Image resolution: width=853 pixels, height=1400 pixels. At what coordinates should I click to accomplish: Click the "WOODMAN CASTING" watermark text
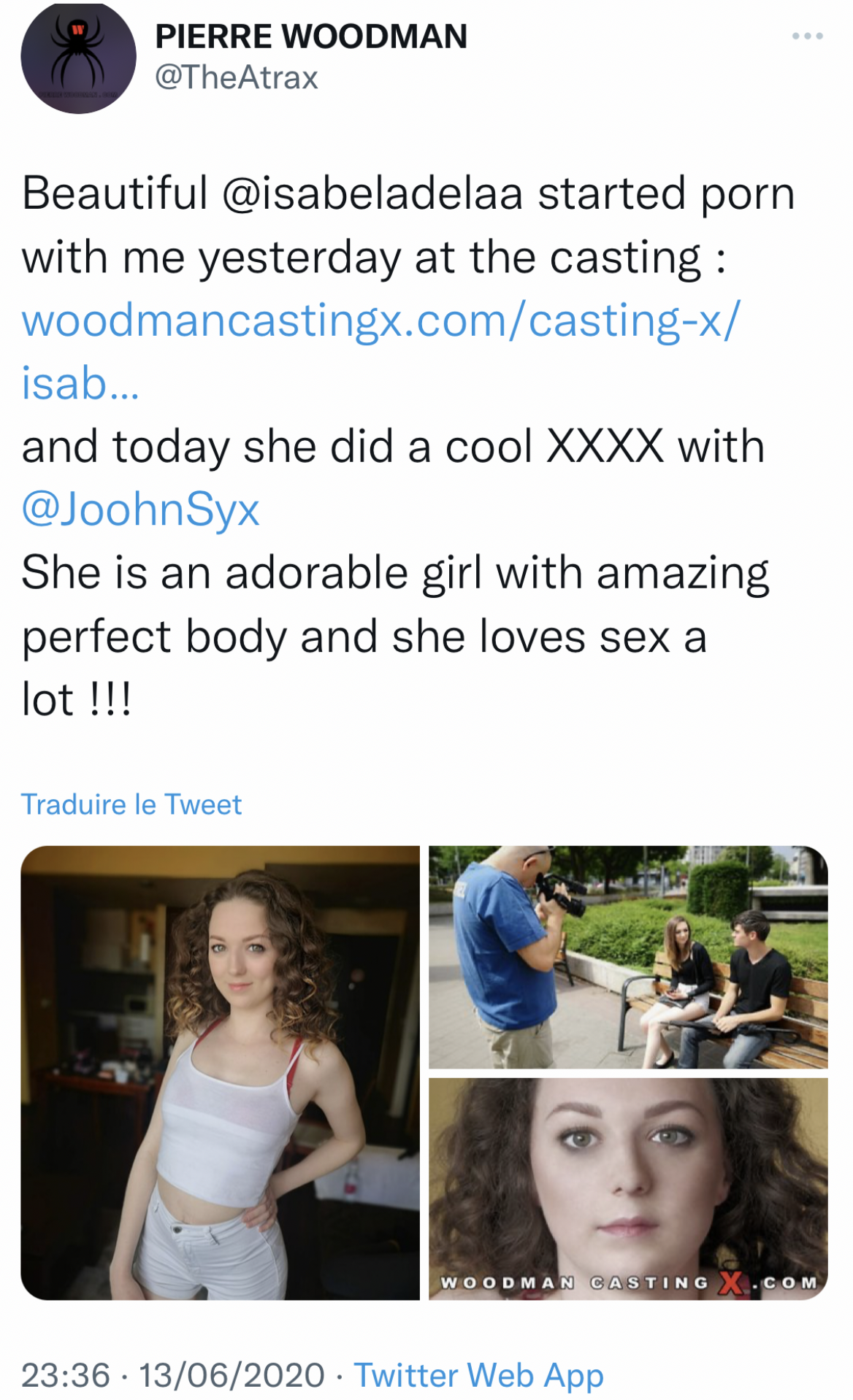click(x=575, y=1282)
